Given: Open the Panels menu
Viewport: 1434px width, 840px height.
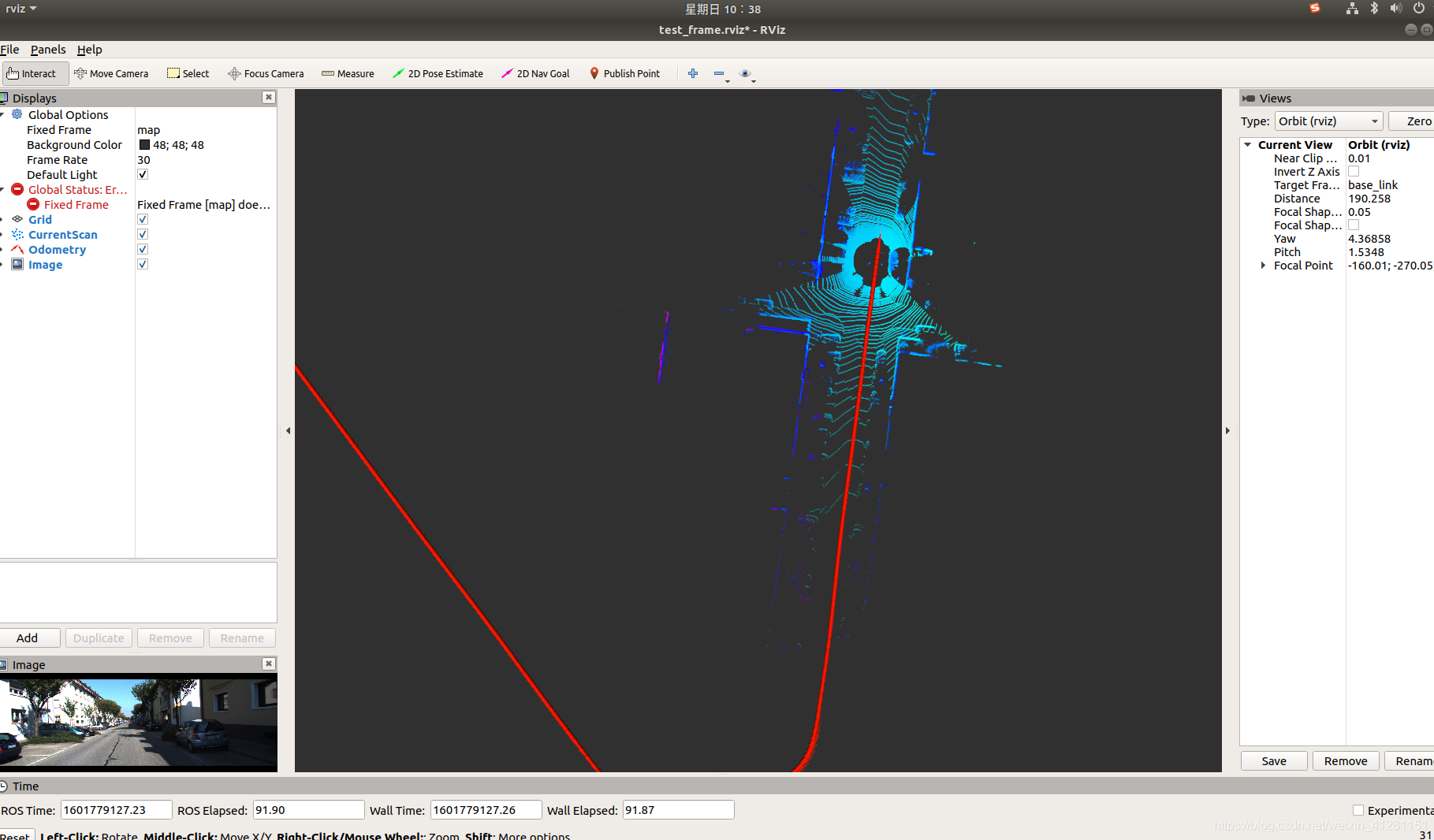Looking at the screenshot, I should click(48, 50).
